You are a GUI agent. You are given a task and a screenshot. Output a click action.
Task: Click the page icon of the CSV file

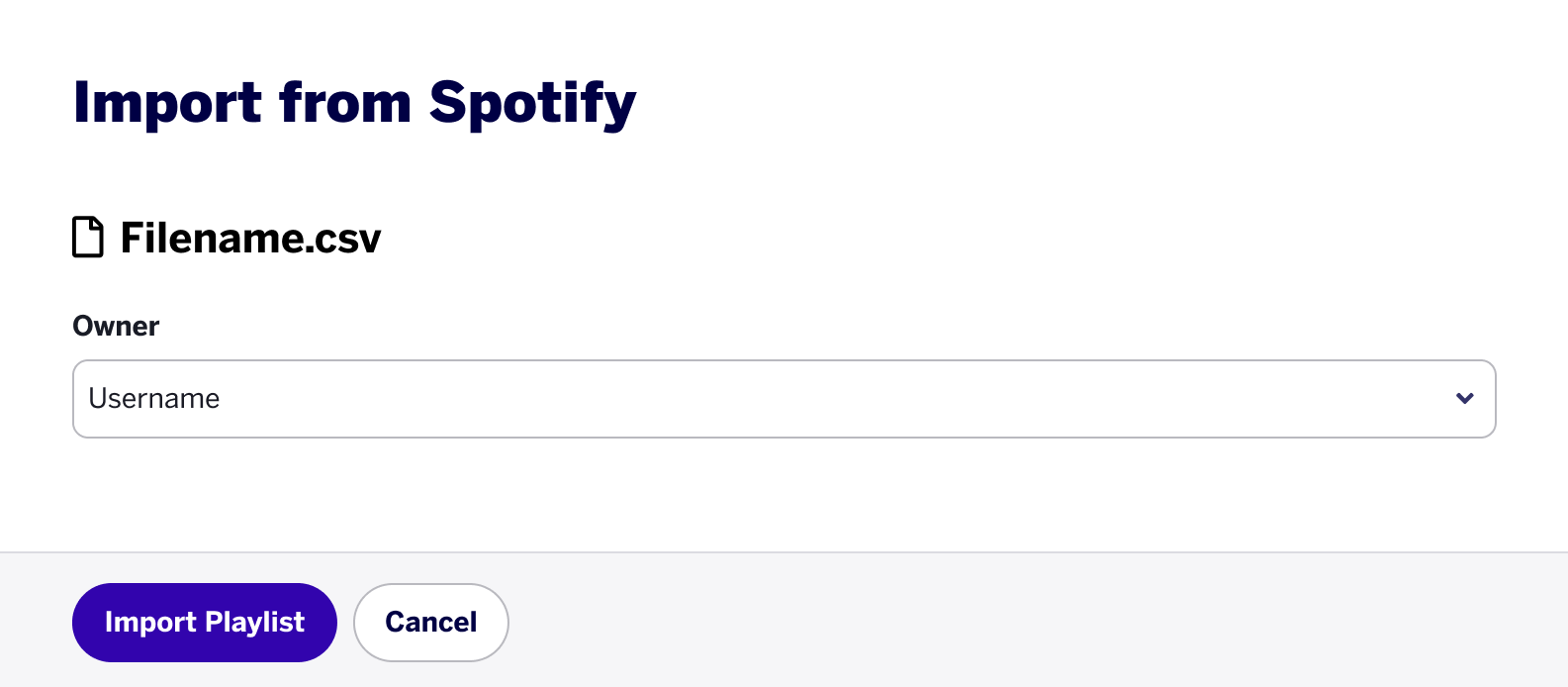click(88, 238)
